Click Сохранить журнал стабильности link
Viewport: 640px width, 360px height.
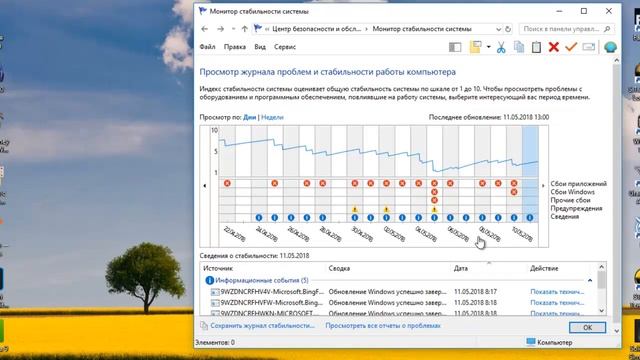(x=262, y=326)
